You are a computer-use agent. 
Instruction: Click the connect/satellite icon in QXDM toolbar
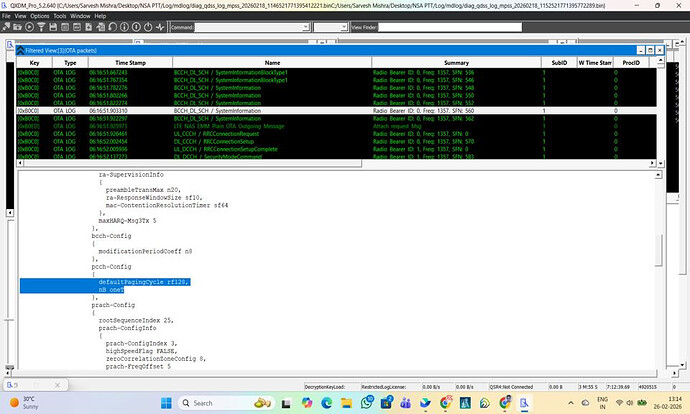6,27
